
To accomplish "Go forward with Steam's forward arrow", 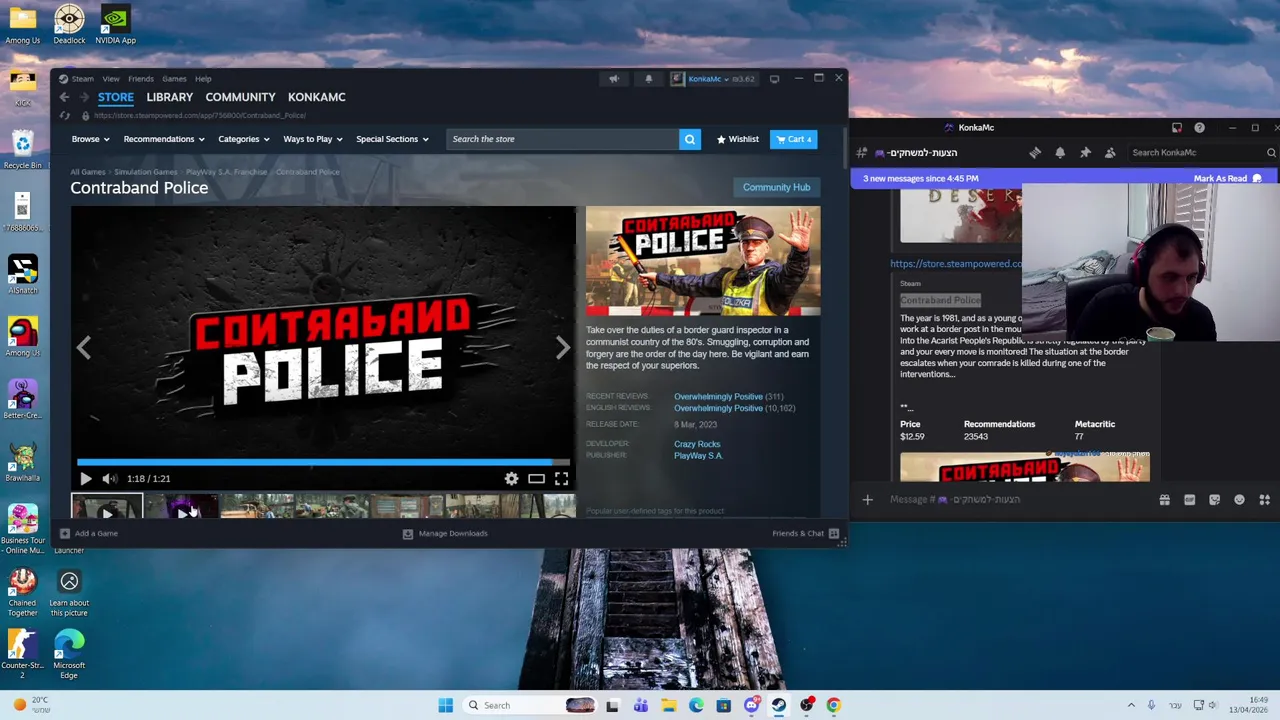I will (x=83, y=97).
